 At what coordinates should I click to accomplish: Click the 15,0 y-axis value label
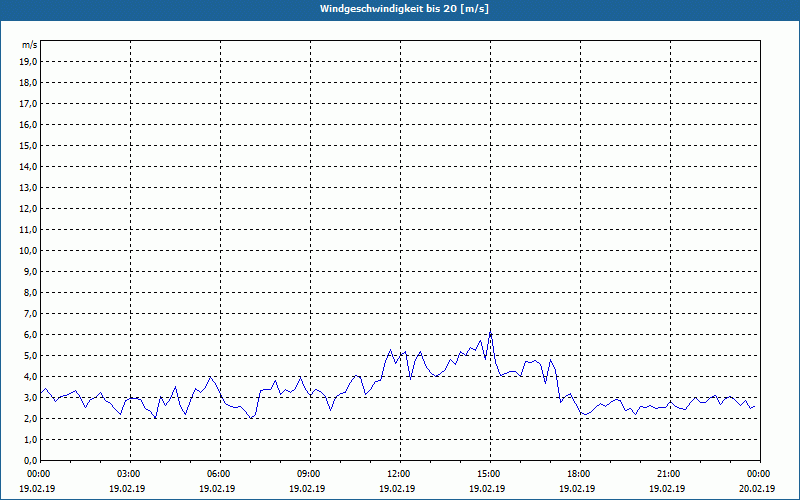[28, 145]
